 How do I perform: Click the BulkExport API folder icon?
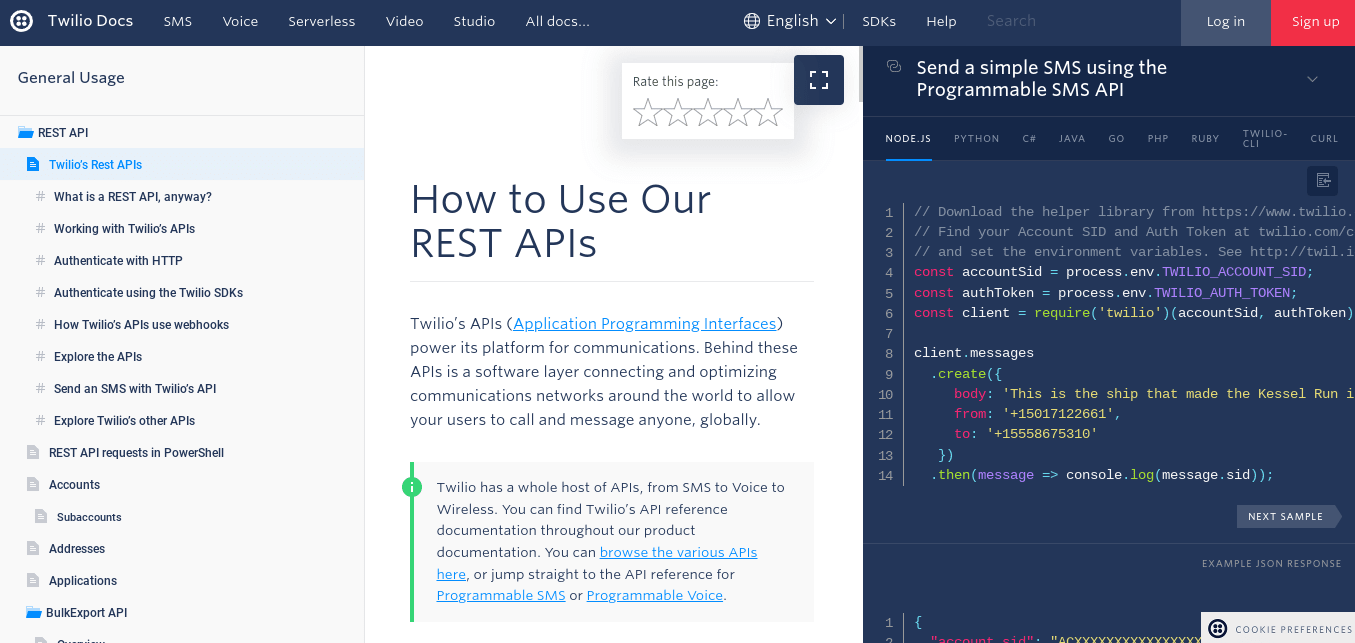pyautogui.click(x=34, y=613)
